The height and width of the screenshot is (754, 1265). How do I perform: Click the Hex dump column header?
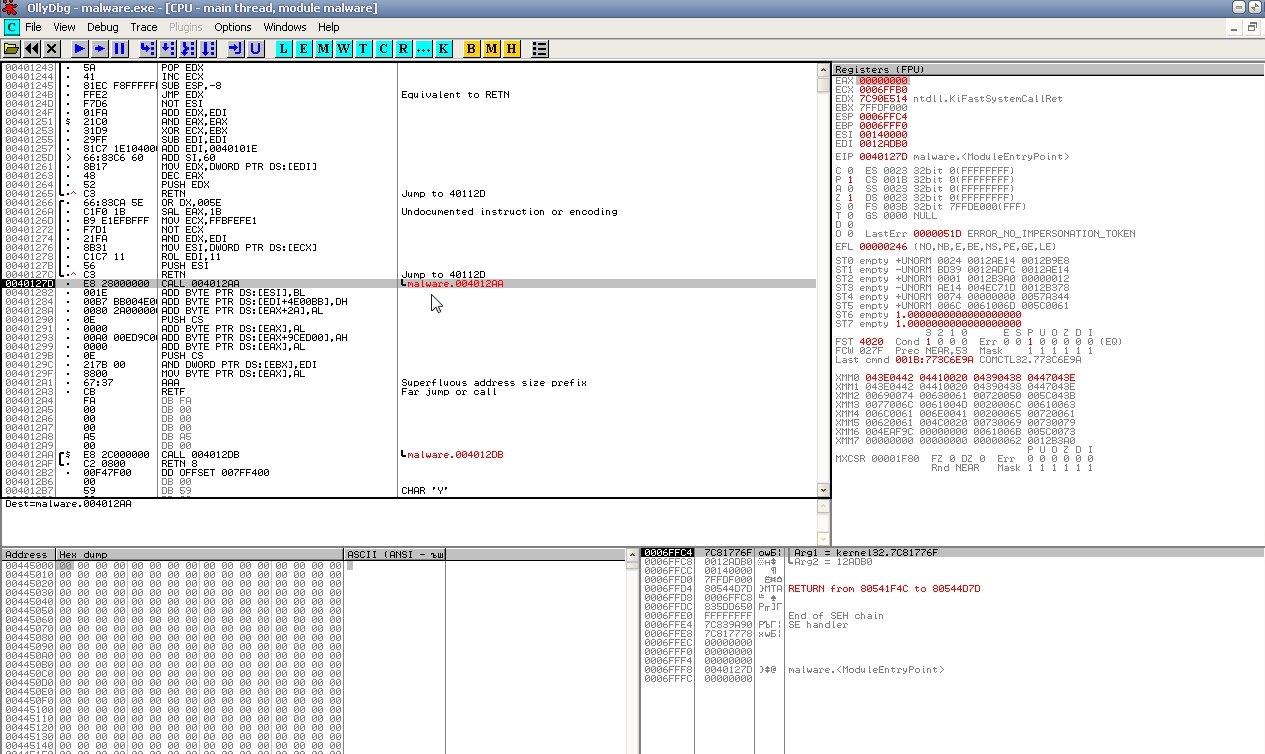198,554
